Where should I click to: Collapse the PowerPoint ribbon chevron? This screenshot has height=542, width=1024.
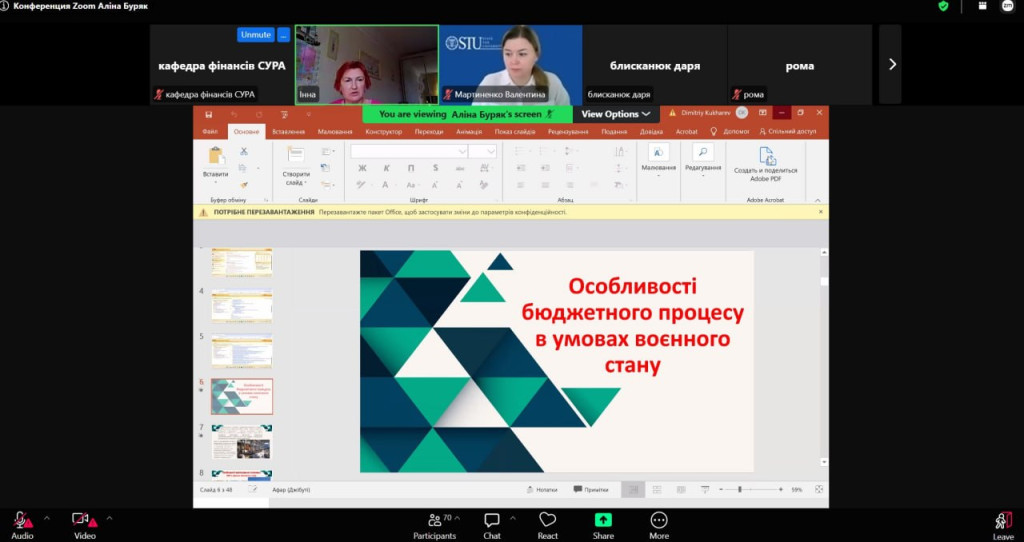[x=818, y=200]
